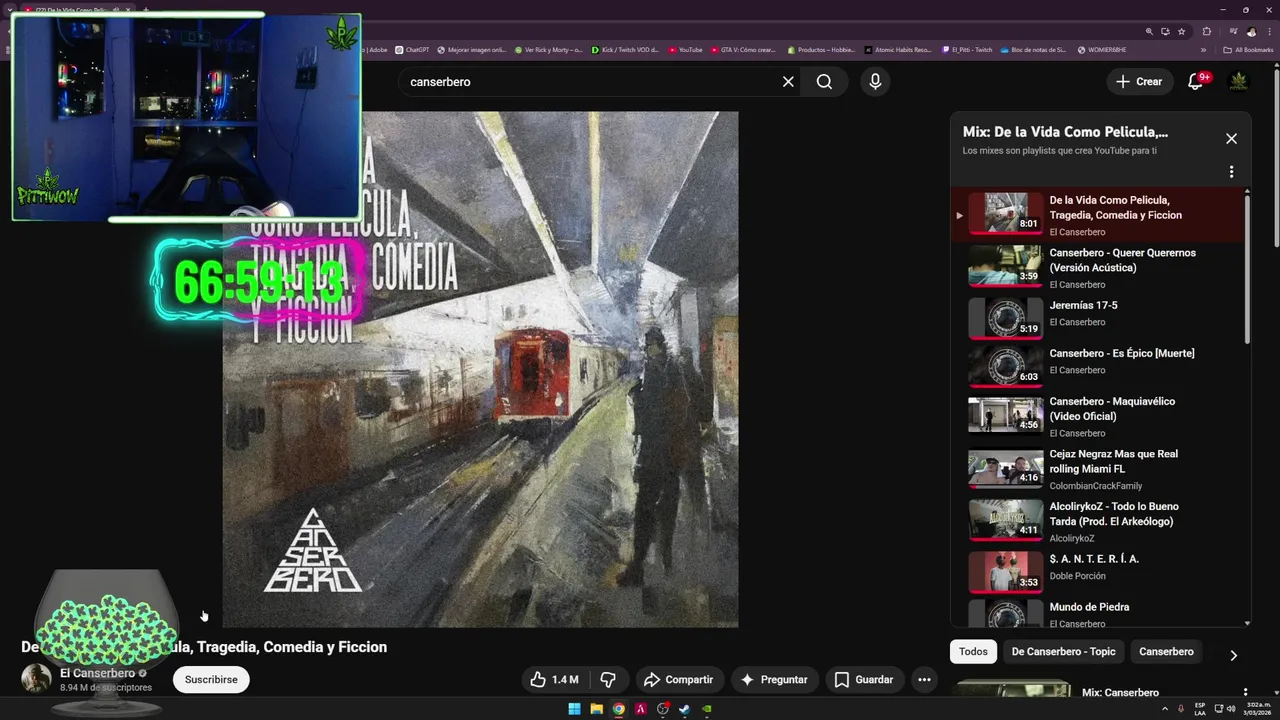Image resolution: width=1280 pixels, height=720 pixels.
Task: Expand the bookmarks overflow chevron
Action: 1203,50
